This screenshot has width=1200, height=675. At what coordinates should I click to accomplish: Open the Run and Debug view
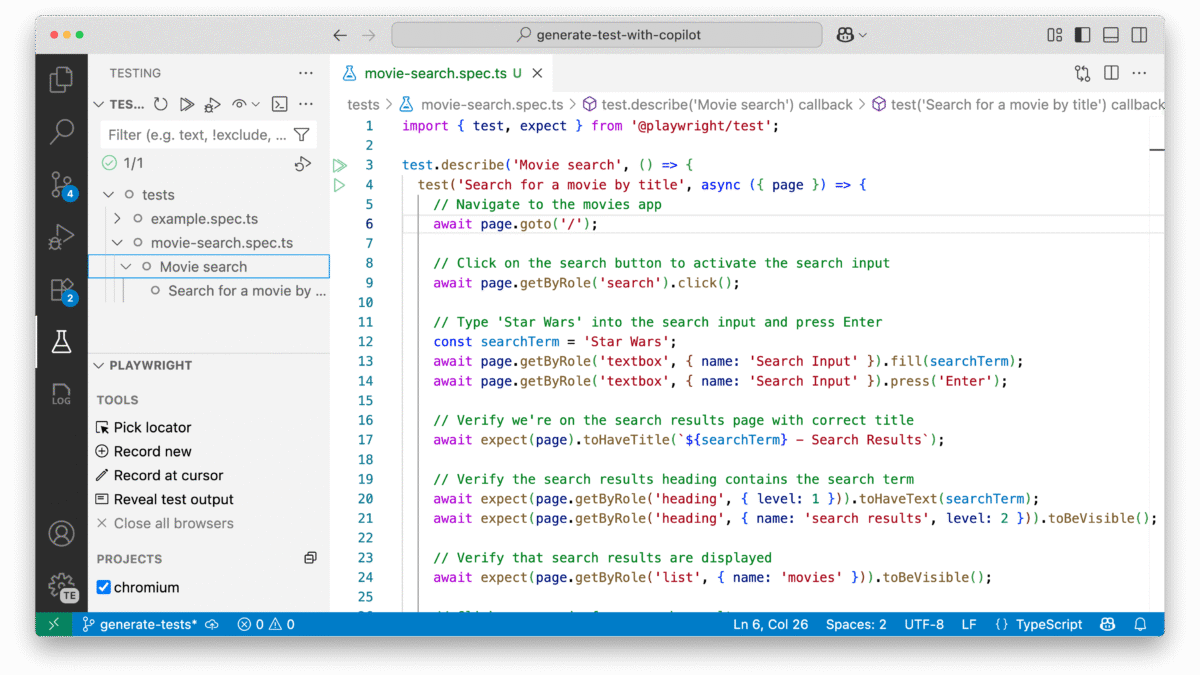(x=61, y=237)
